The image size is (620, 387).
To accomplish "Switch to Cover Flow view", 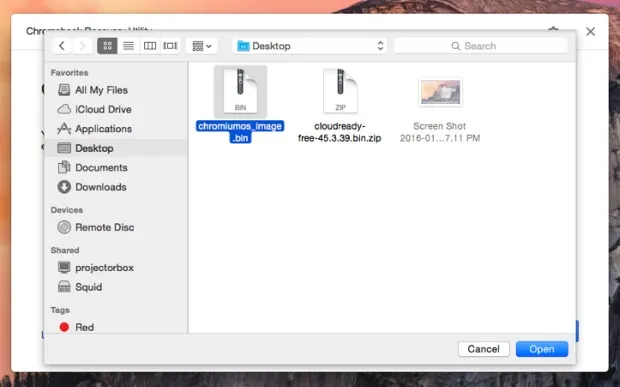I will 170,46.
